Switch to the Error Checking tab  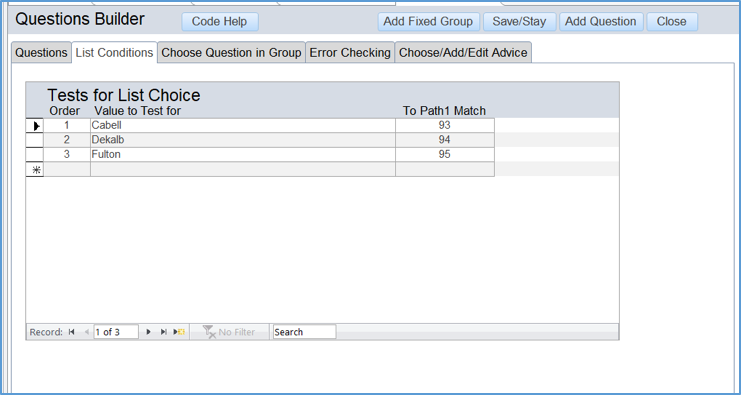(350, 52)
